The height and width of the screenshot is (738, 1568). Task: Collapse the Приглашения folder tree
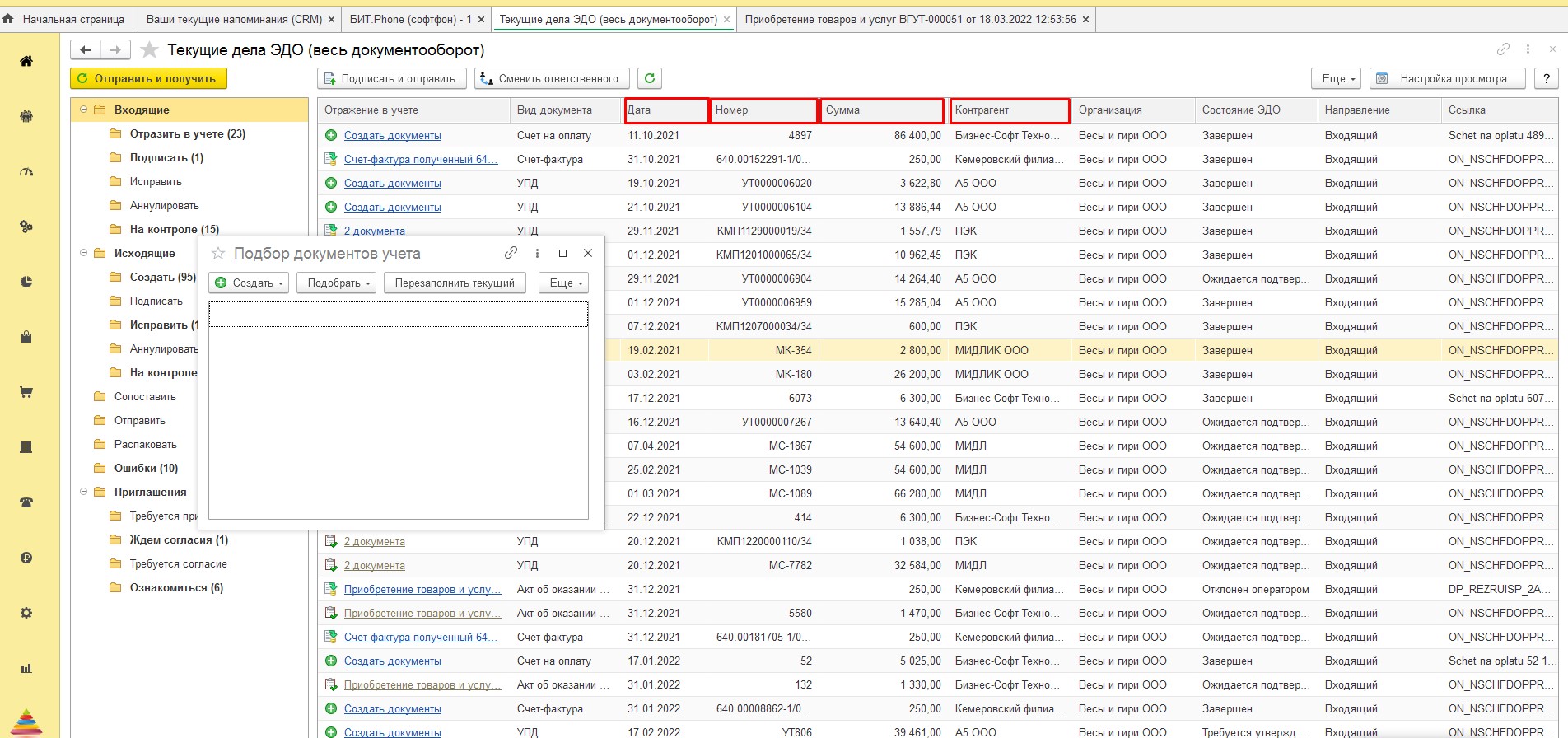coord(83,492)
